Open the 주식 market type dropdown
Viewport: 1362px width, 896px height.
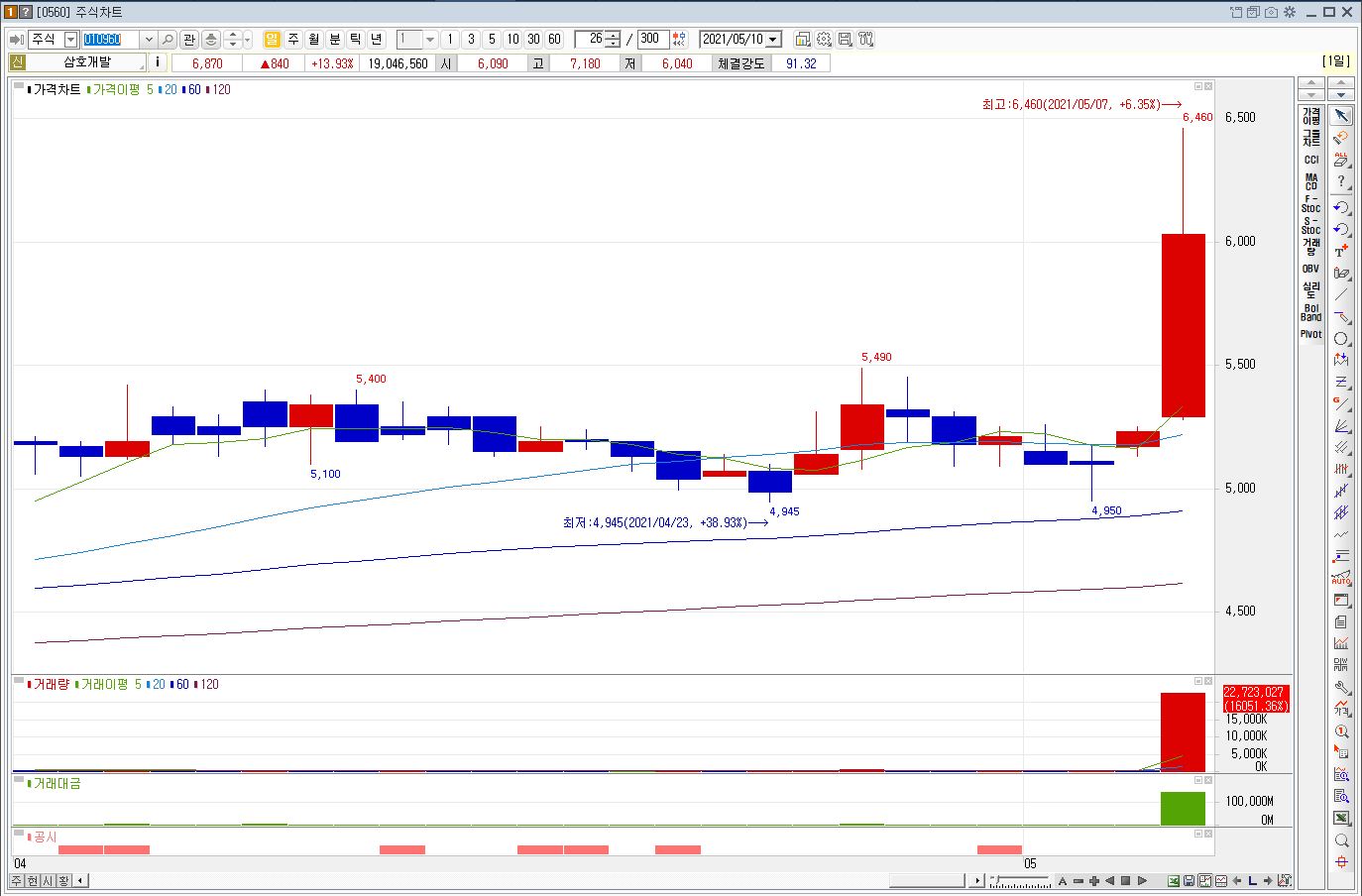[x=70, y=40]
